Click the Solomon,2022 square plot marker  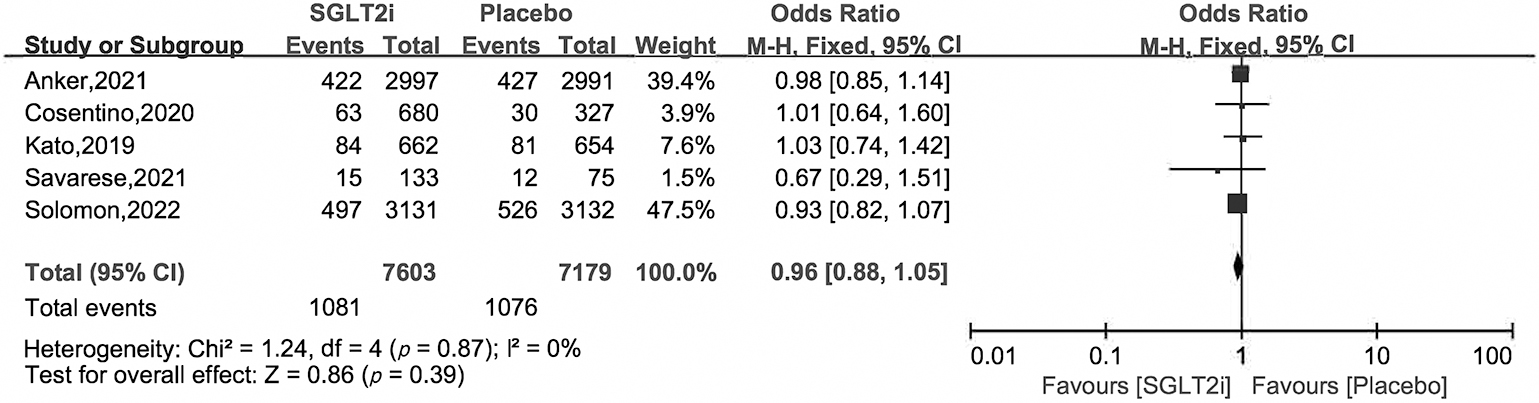1238,203
